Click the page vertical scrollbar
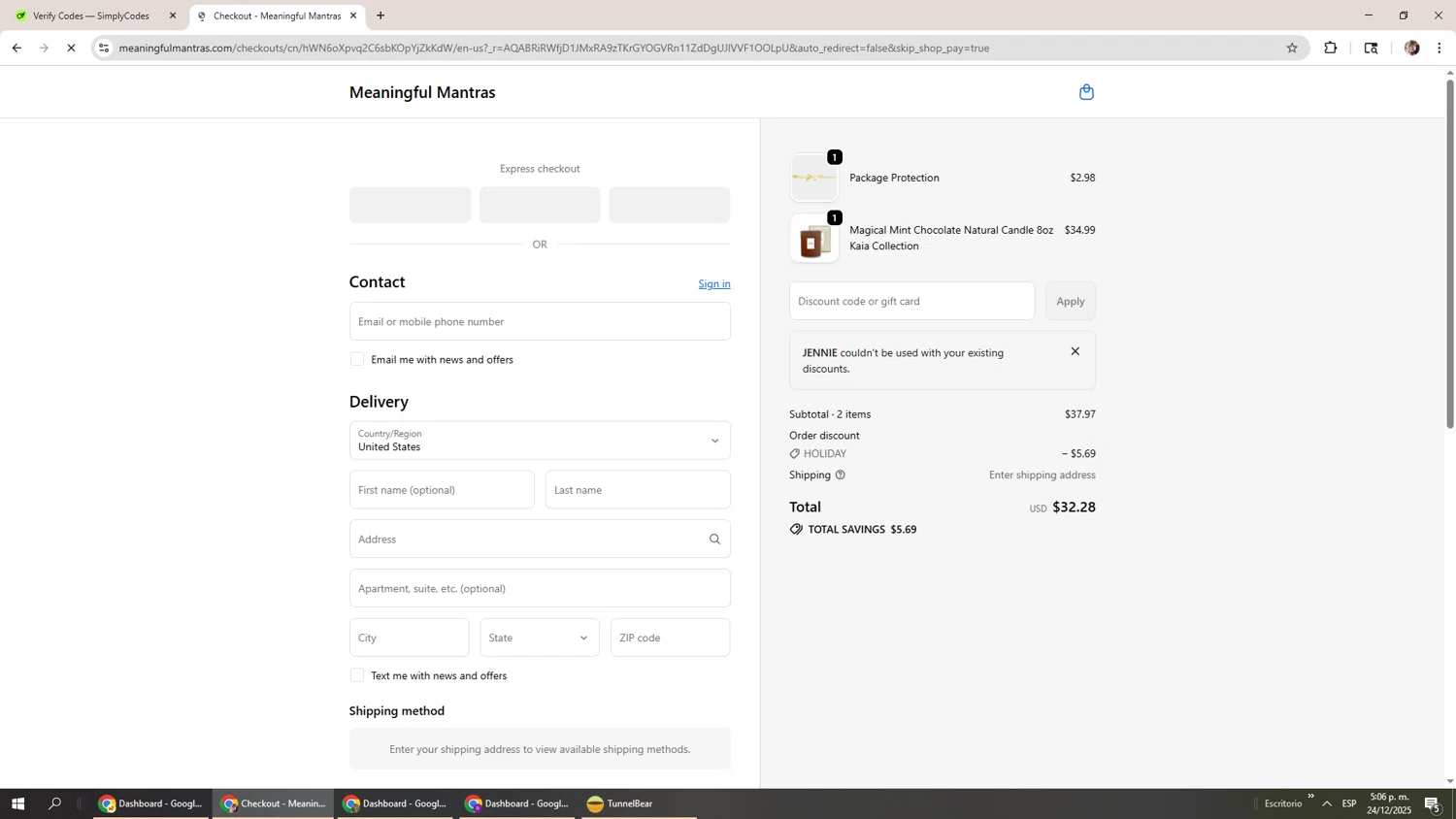The image size is (1456, 819). pos(1450,252)
